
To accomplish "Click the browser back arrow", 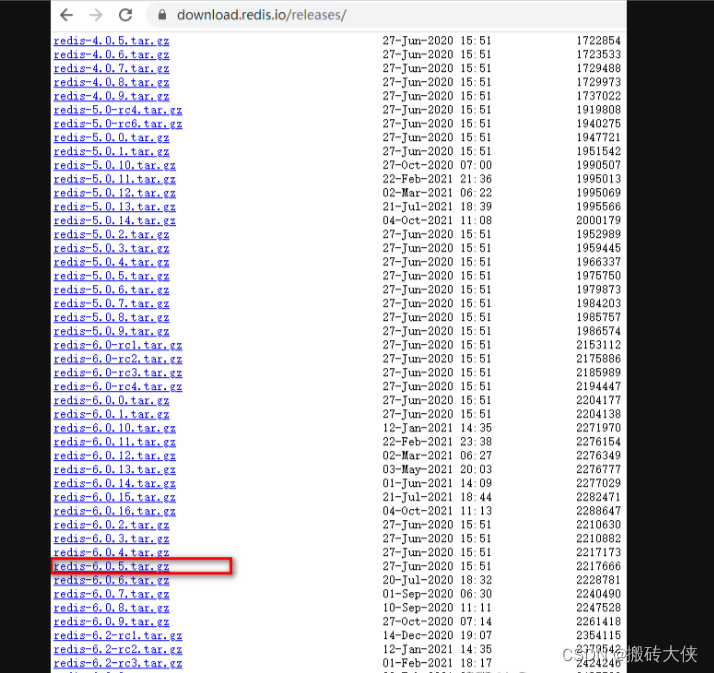I will [66, 15].
